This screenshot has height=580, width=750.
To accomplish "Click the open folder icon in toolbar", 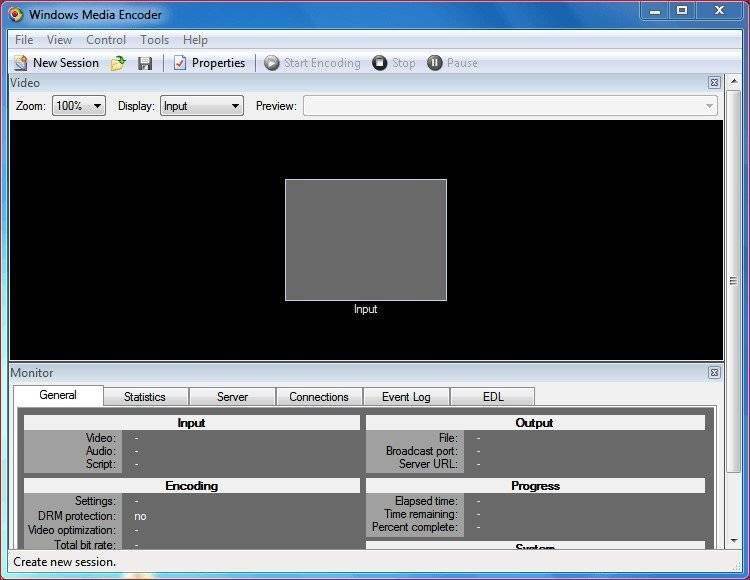I will click(118, 63).
